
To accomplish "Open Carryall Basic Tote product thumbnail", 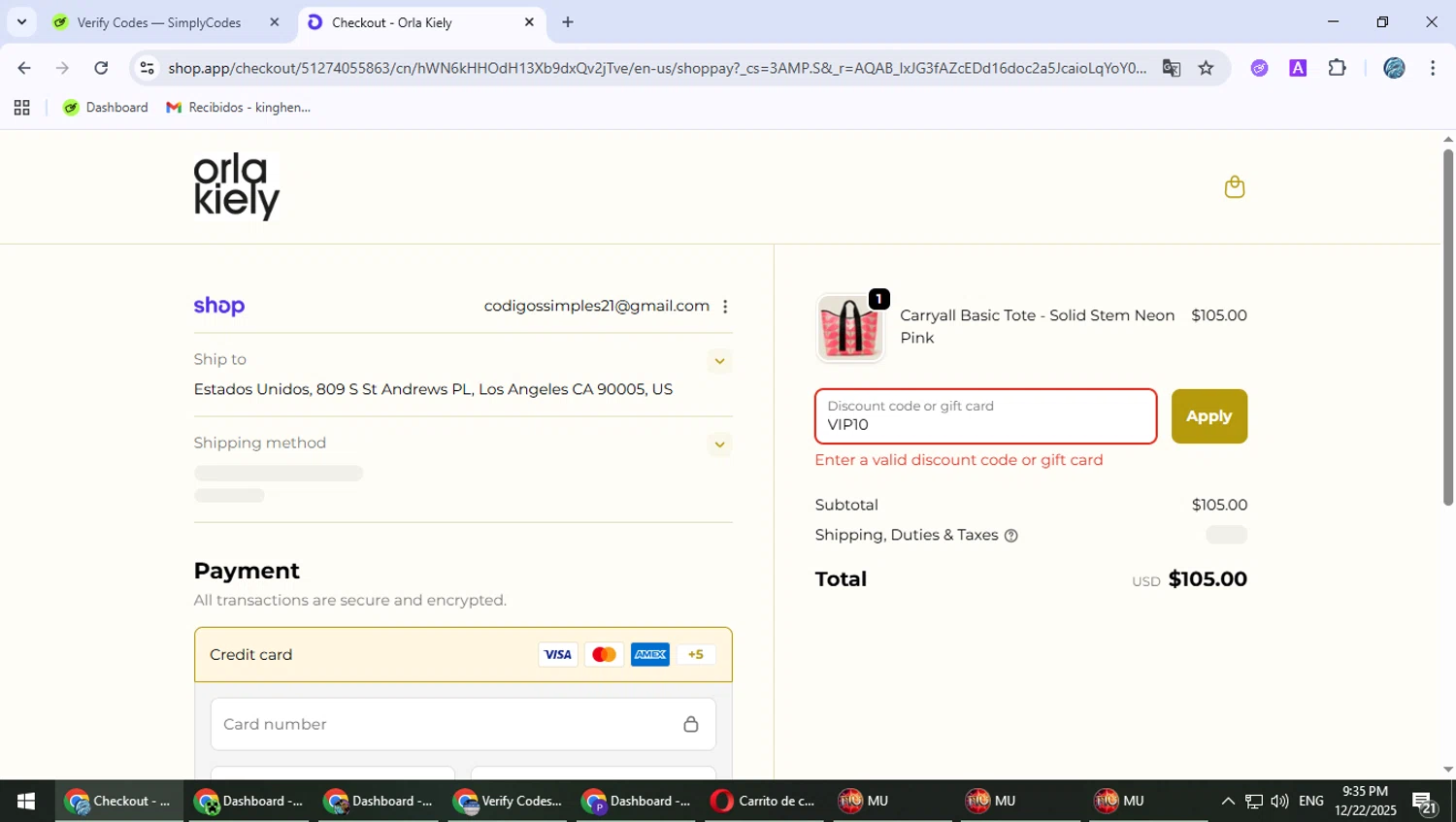I will point(850,328).
